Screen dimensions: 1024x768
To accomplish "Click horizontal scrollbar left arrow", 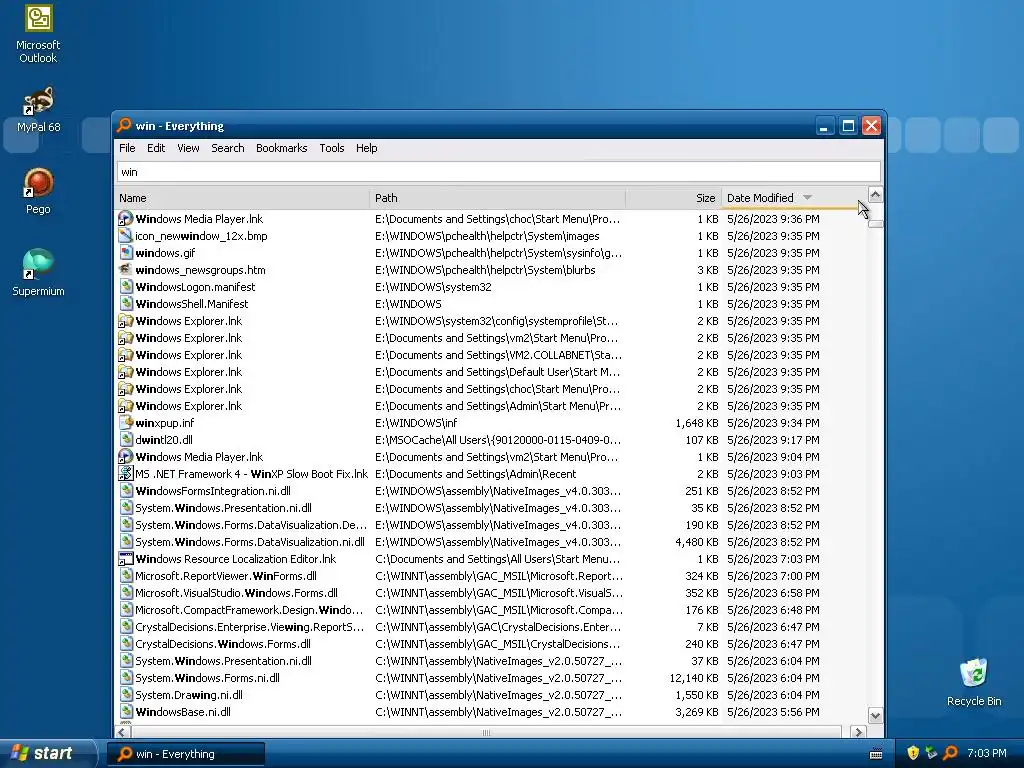I will click(122, 732).
